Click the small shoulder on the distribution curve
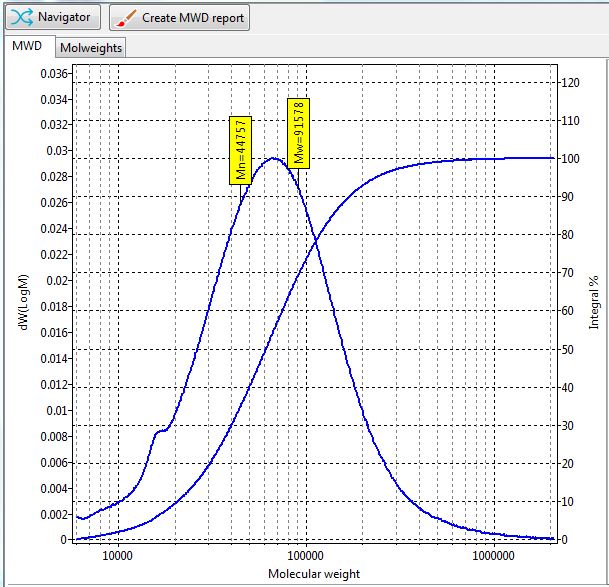609x587 pixels. tap(161, 431)
